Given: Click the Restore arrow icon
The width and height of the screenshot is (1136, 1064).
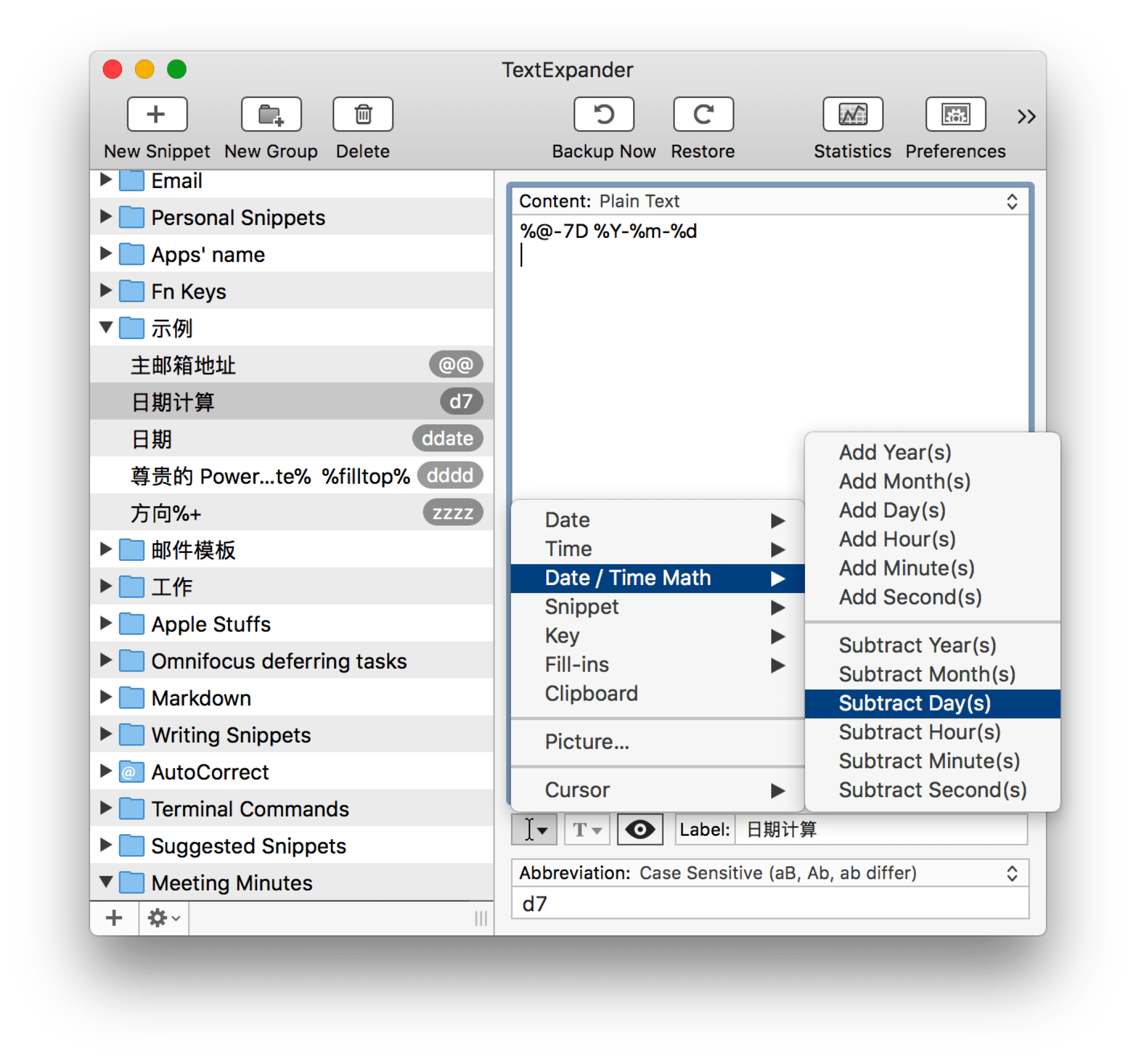Looking at the screenshot, I should point(703,114).
